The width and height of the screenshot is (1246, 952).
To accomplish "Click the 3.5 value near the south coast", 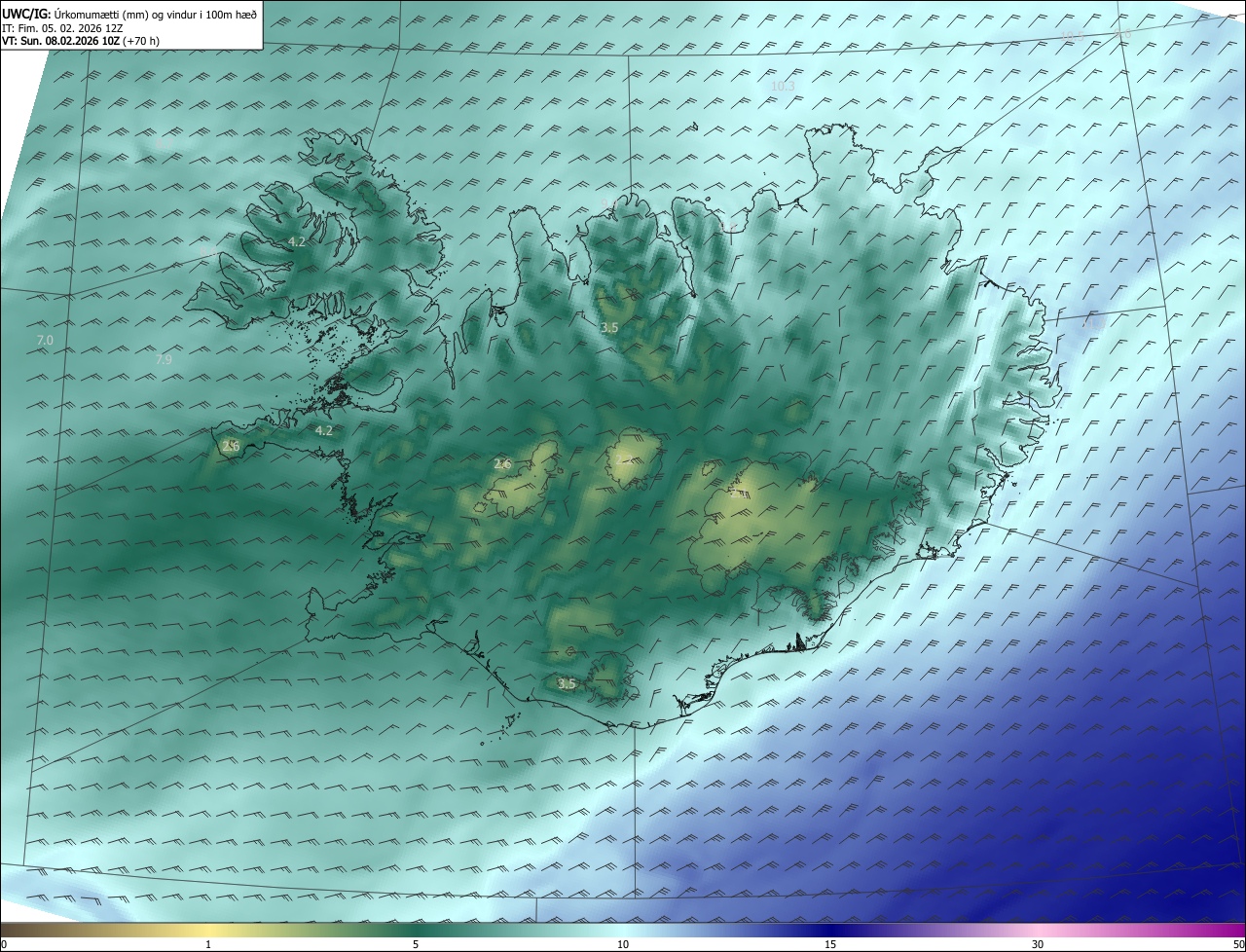I will click(x=567, y=684).
